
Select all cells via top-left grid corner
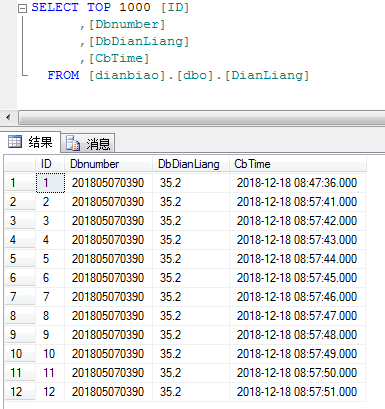[20, 164]
